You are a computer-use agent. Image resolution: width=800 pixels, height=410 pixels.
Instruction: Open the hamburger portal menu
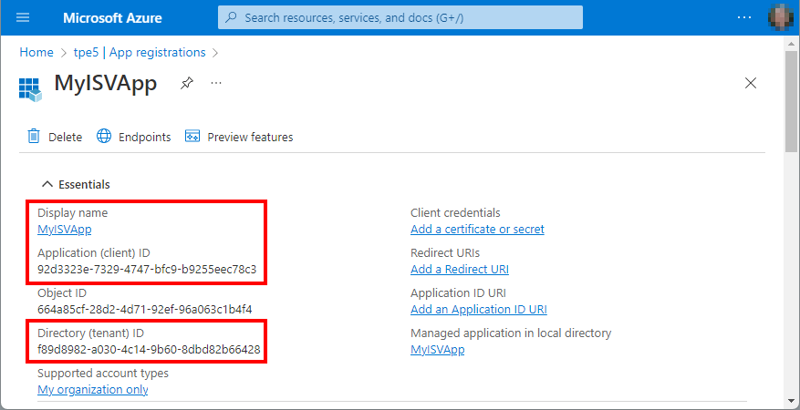pos(23,18)
